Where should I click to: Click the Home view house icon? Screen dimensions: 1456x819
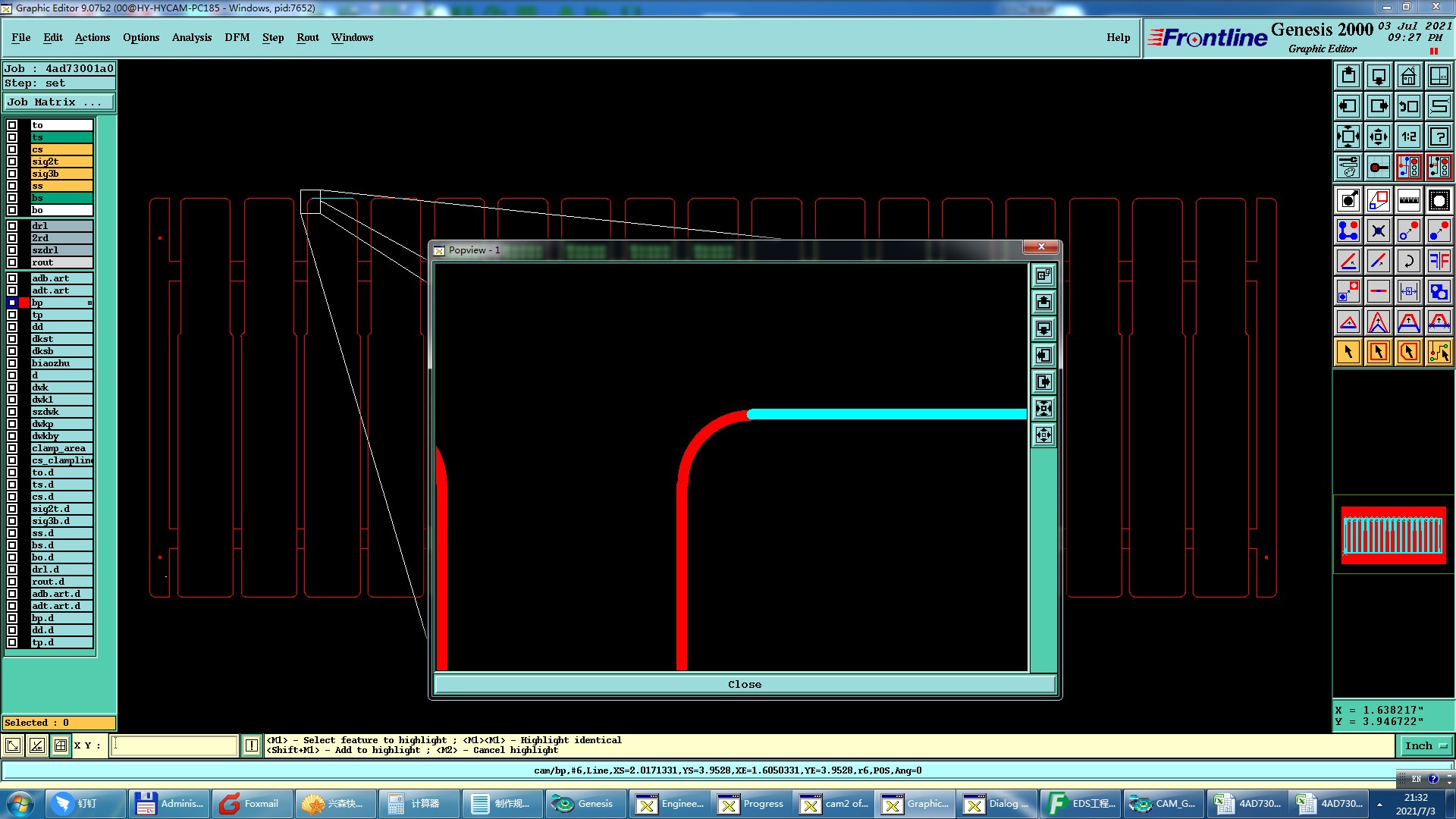click(x=1409, y=76)
